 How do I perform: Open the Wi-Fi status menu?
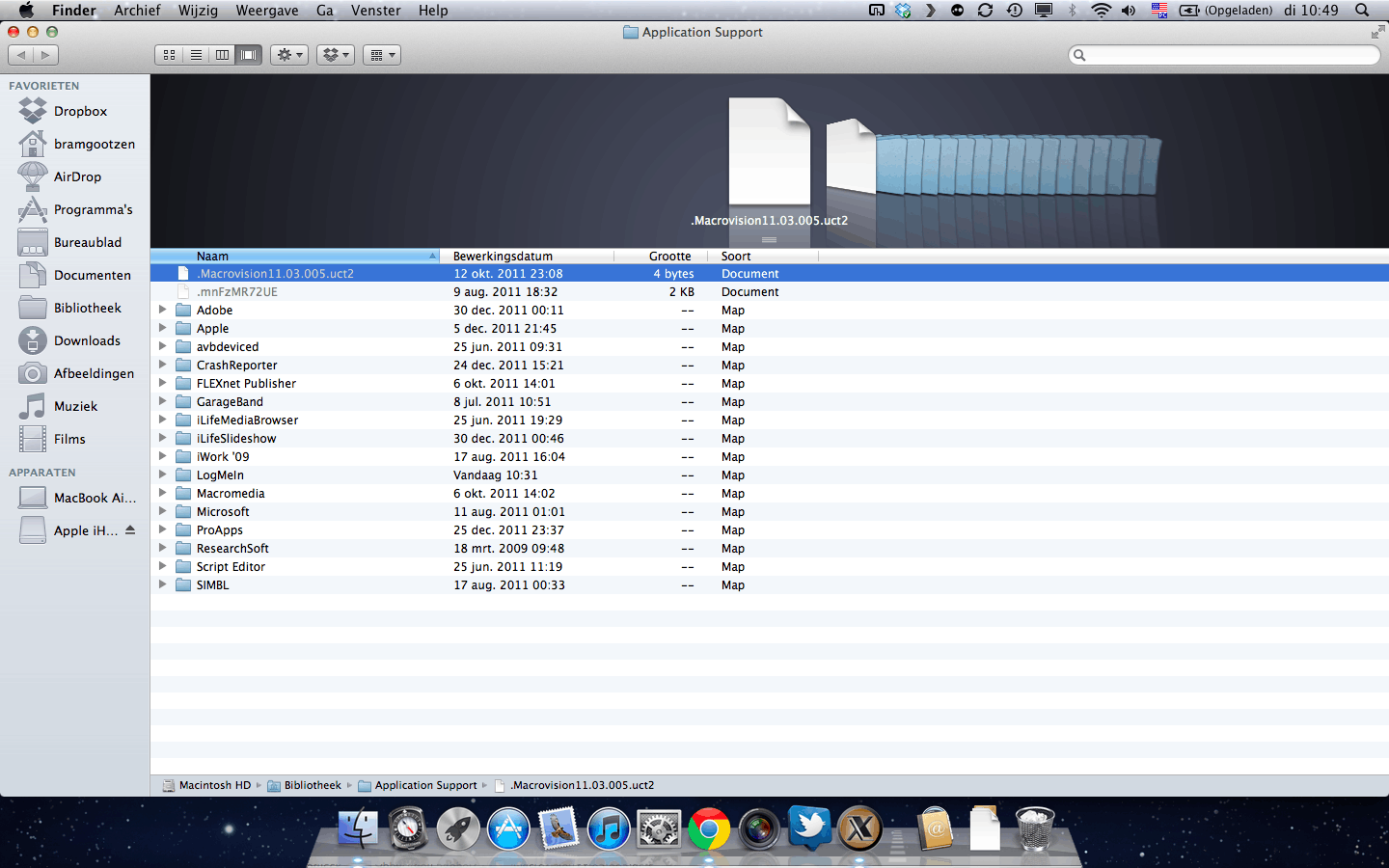[1101, 11]
